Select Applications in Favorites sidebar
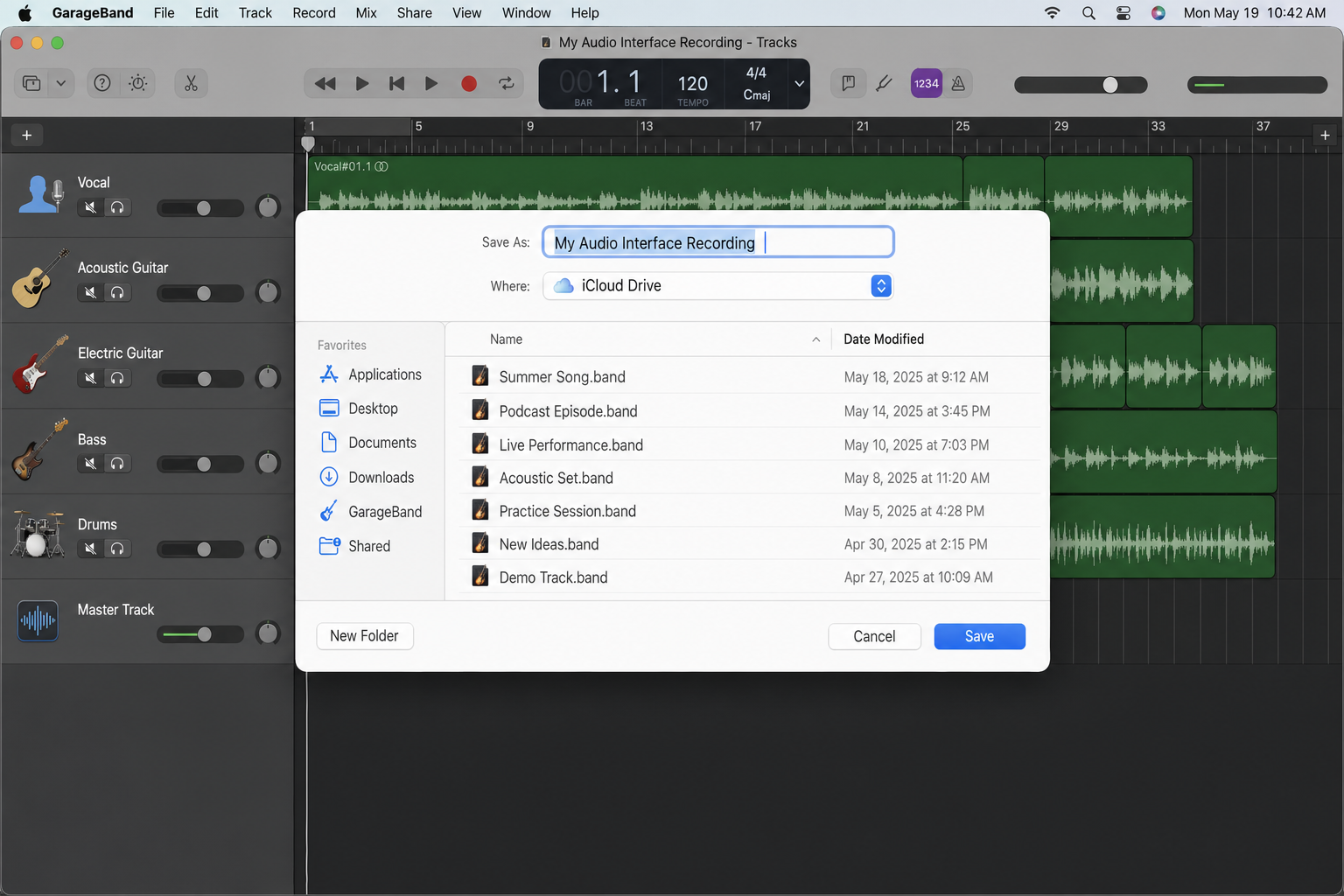The image size is (1344, 896). point(371,374)
